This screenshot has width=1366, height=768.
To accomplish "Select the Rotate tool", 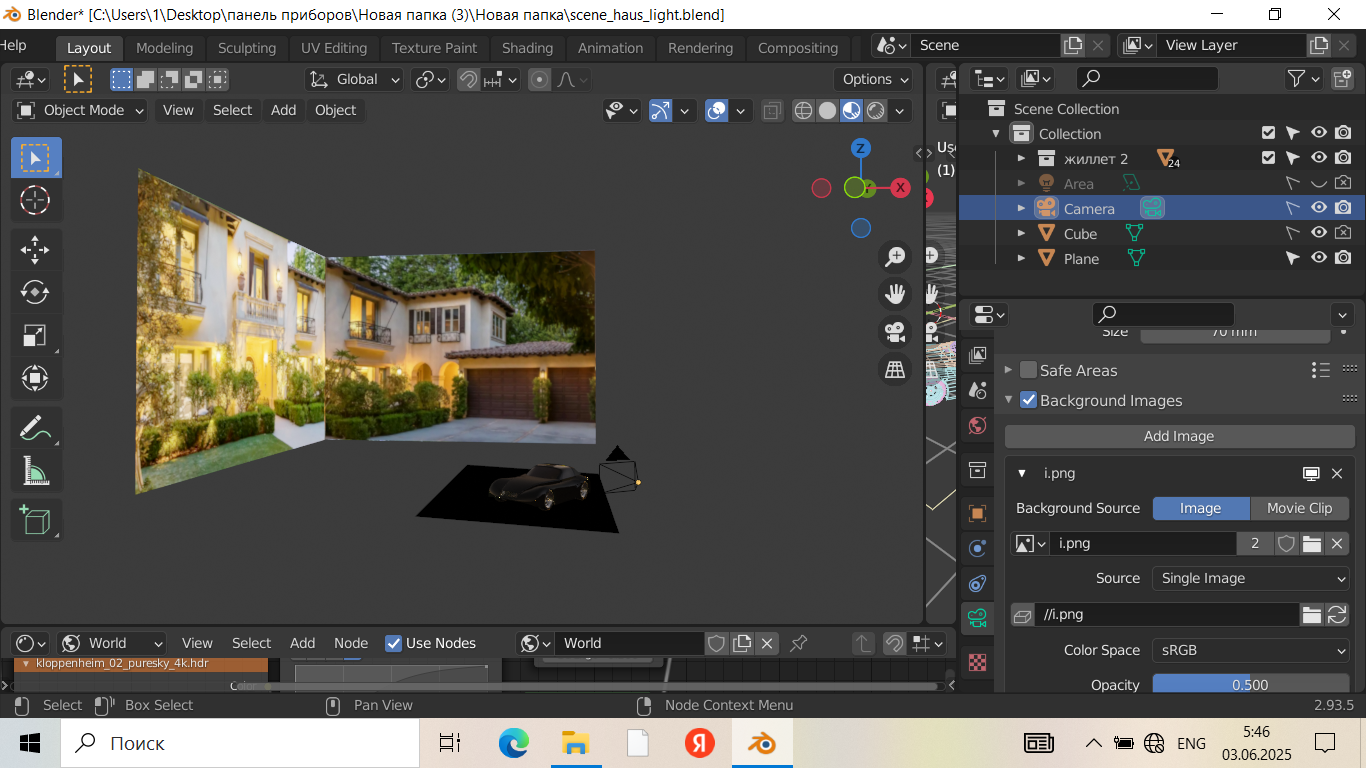I will point(35,292).
